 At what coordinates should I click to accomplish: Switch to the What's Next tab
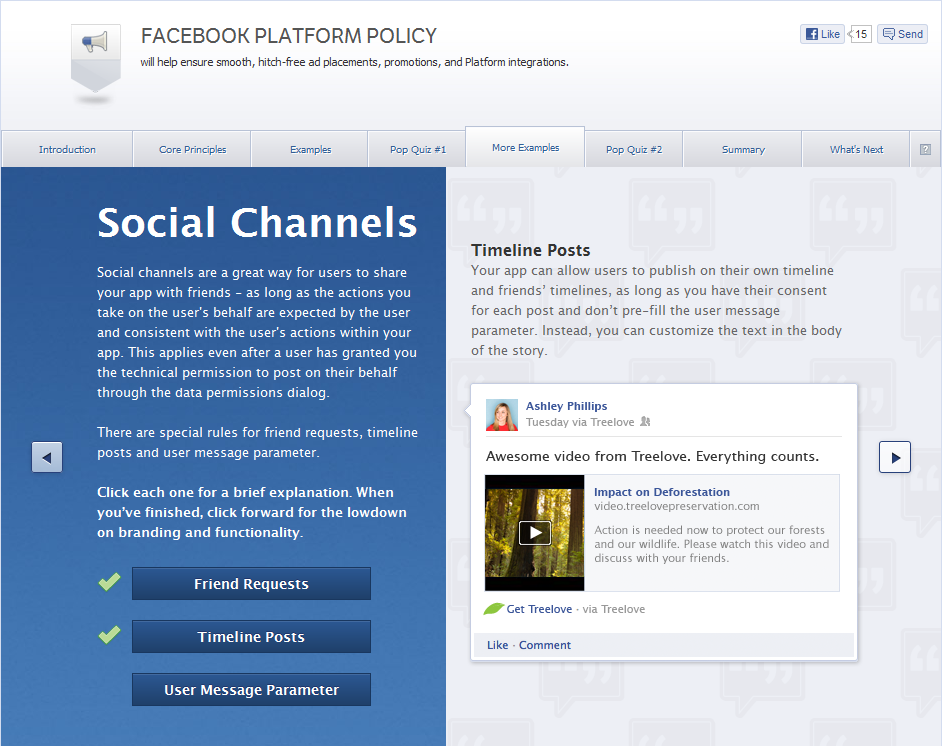(x=856, y=149)
